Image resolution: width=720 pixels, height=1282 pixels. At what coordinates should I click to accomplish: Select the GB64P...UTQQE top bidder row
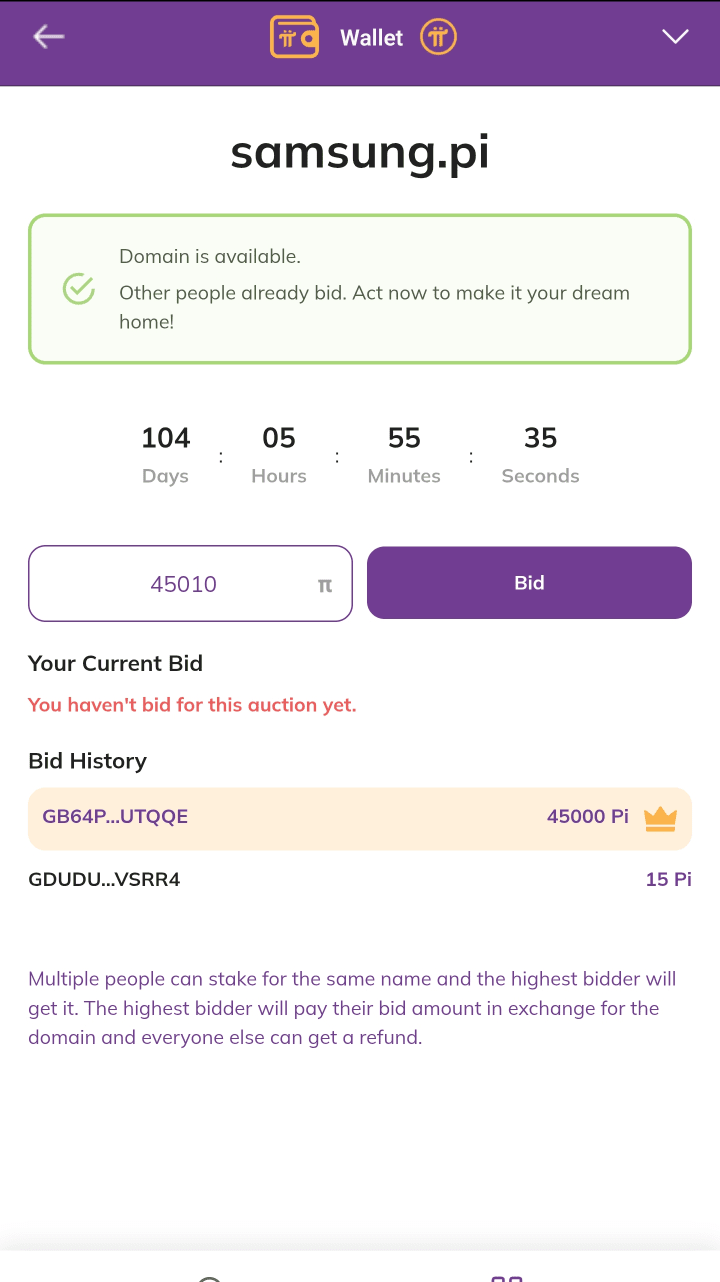point(360,818)
